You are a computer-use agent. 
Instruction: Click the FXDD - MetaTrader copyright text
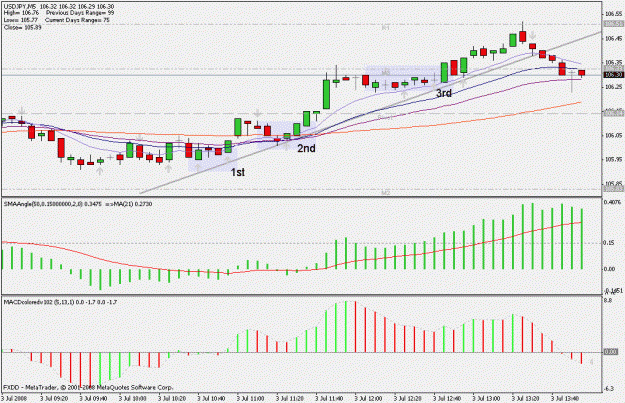tap(88, 387)
